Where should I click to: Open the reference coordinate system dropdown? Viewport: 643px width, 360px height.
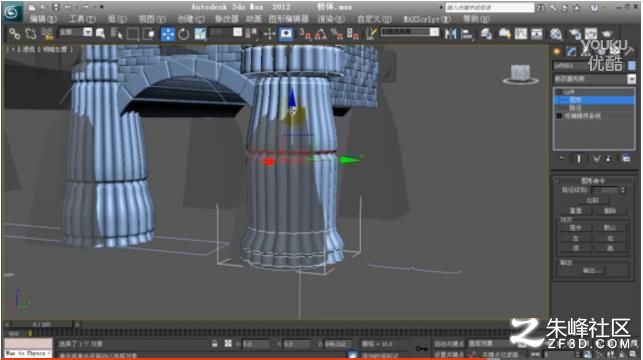pos(226,32)
